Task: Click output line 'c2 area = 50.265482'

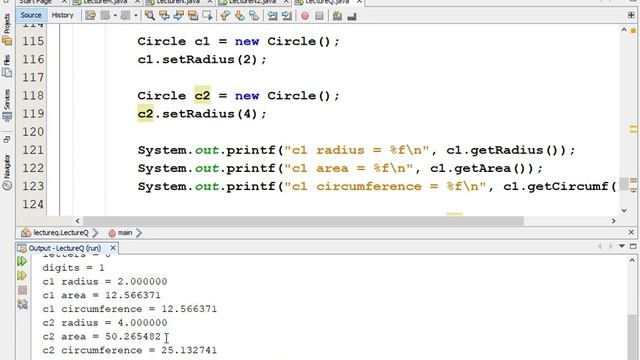Action: tap(102, 336)
